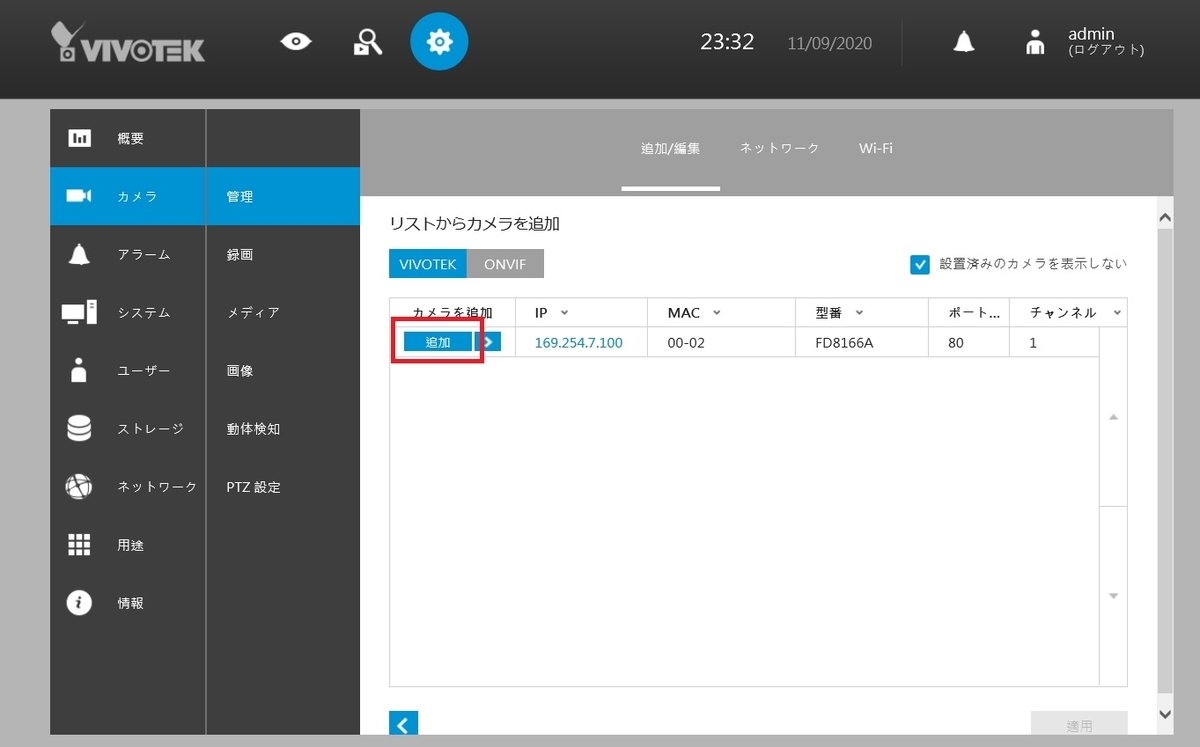Open the 用途 applications section
The width and height of the screenshot is (1200, 747).
coord(128,544)
